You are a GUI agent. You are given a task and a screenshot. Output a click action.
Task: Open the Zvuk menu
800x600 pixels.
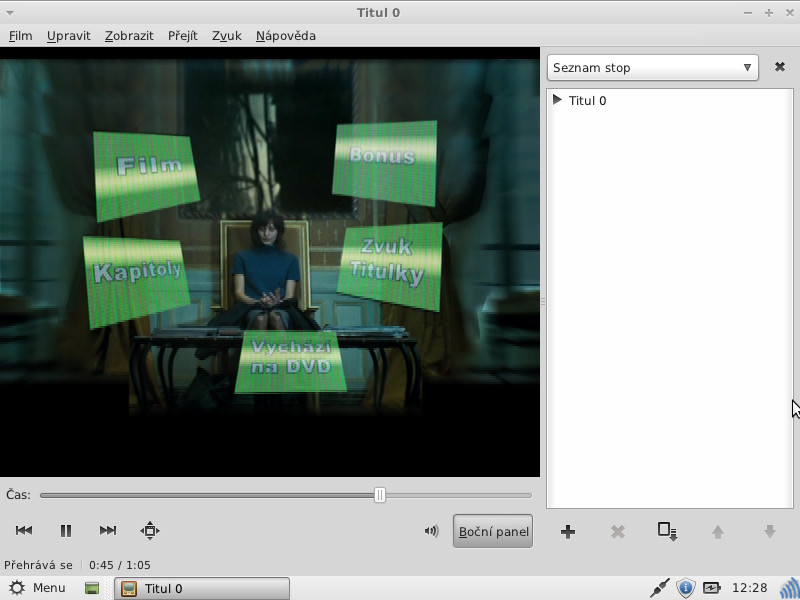227,36
